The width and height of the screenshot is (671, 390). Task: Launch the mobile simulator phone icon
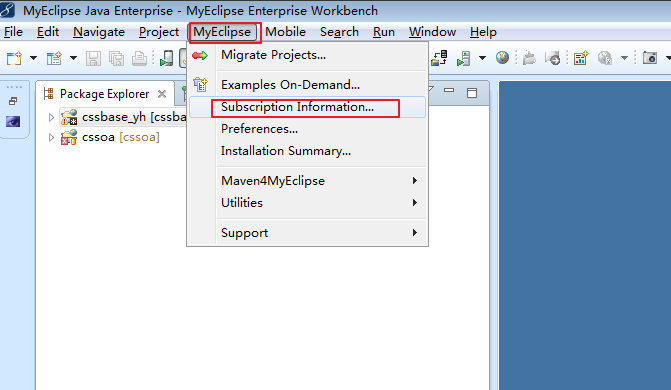[x=166, y=58]
